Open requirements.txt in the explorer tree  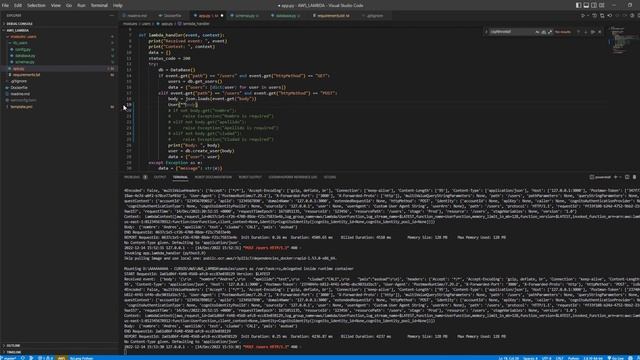click(59, 75)
